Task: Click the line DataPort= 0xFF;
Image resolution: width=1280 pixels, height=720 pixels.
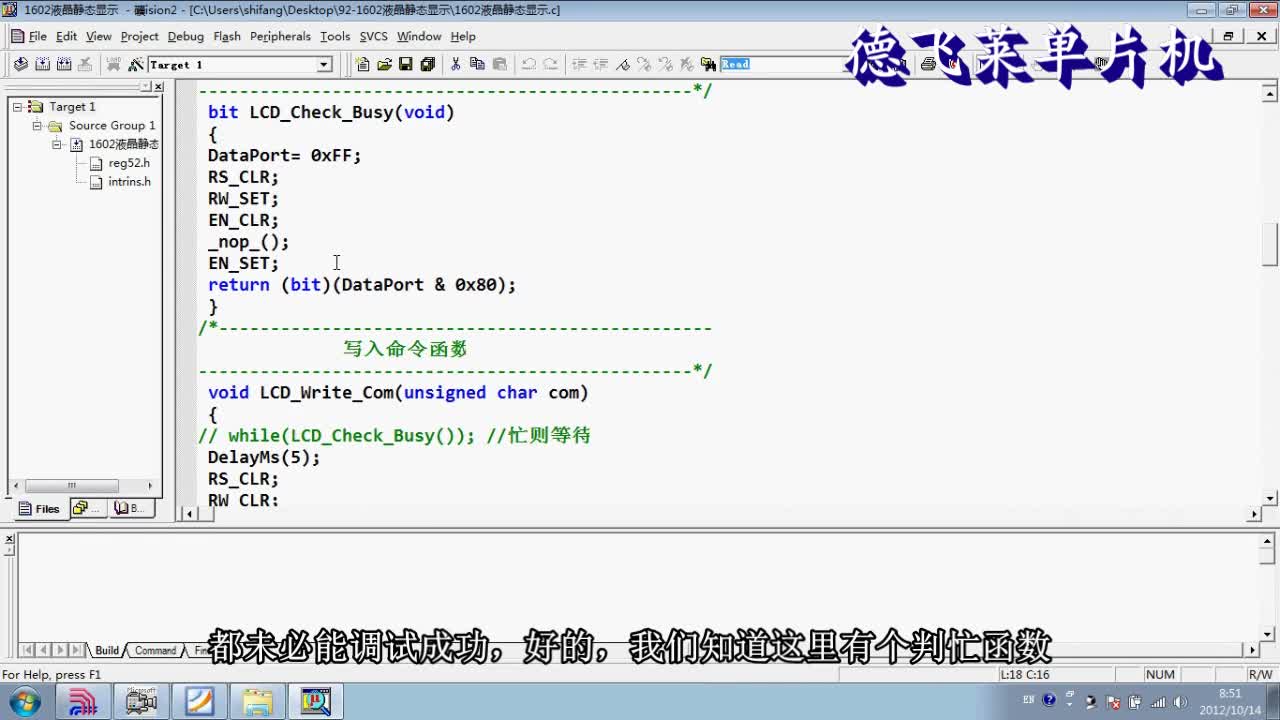Action: tap(284, 155)
